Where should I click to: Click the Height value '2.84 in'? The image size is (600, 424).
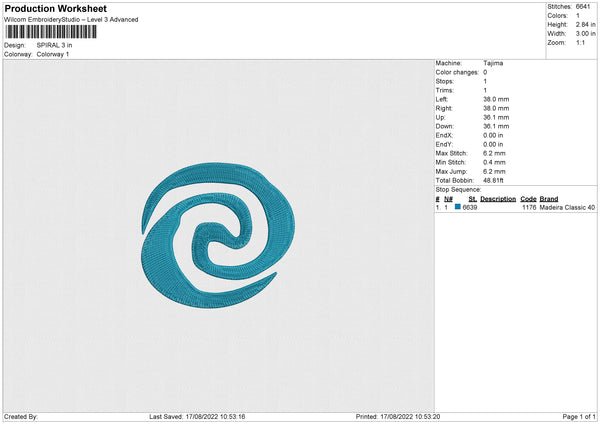[585, 24]
